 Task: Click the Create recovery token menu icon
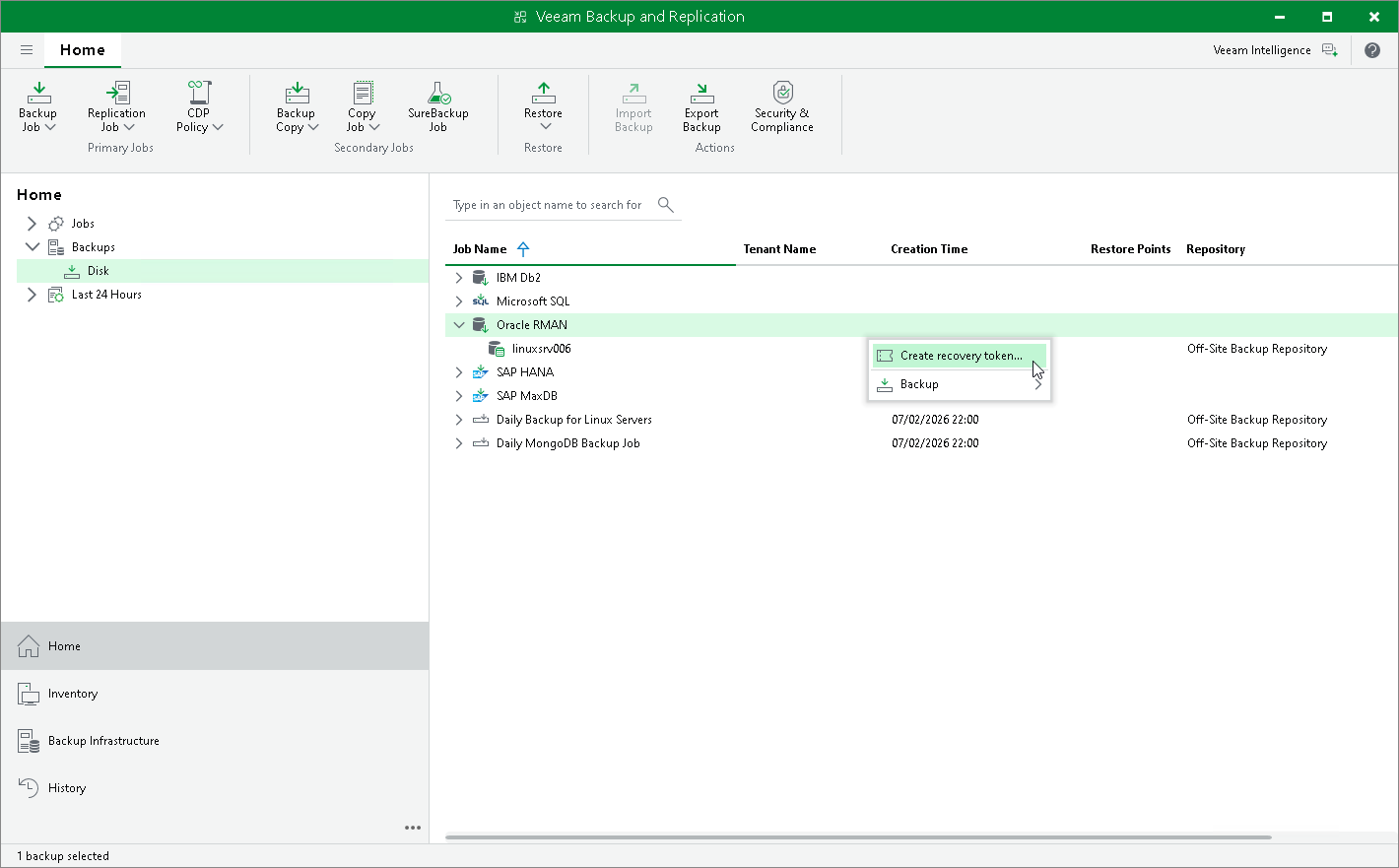tap(885, 356)
